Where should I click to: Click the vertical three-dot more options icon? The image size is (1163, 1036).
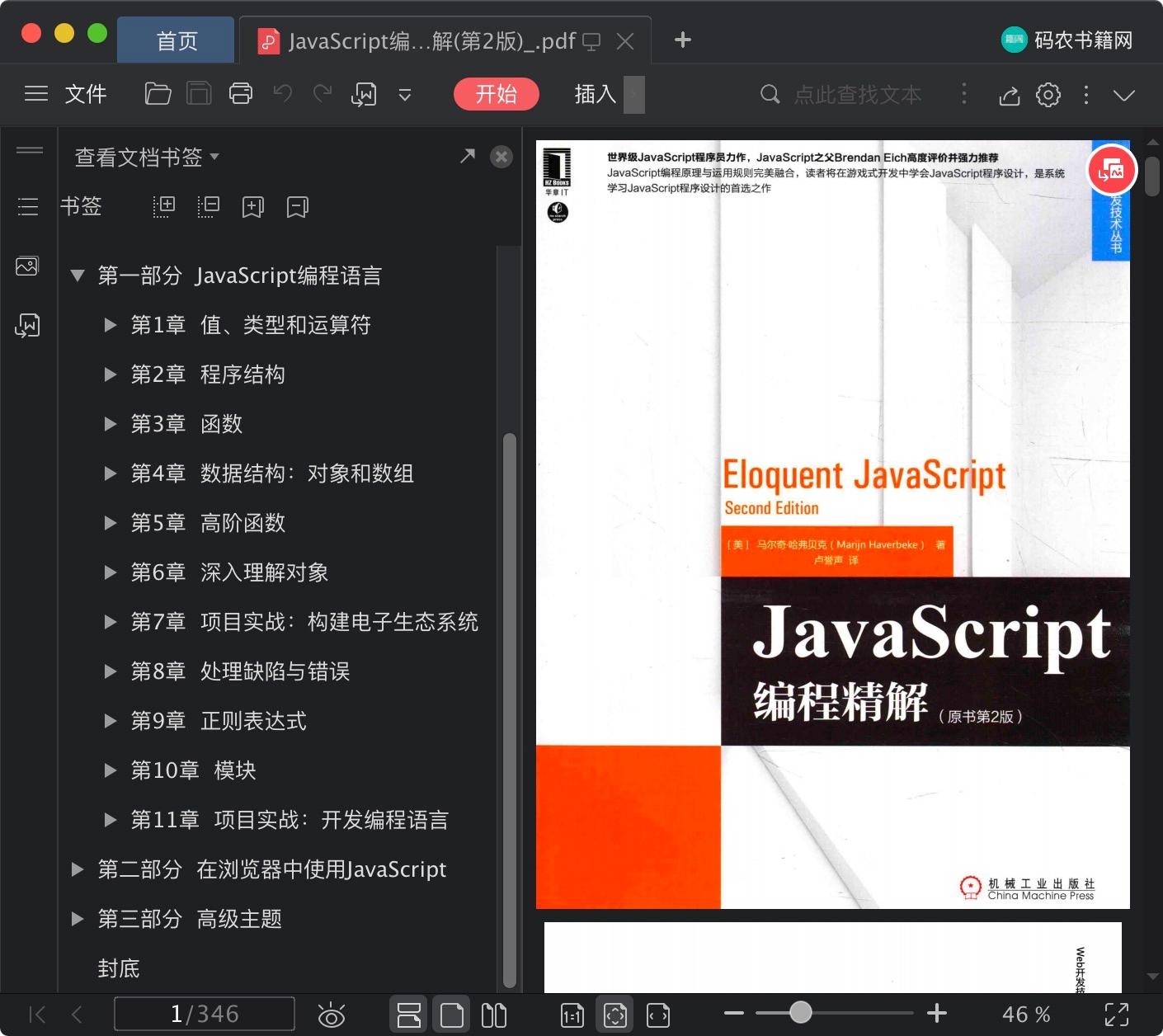coord(1086,95)
